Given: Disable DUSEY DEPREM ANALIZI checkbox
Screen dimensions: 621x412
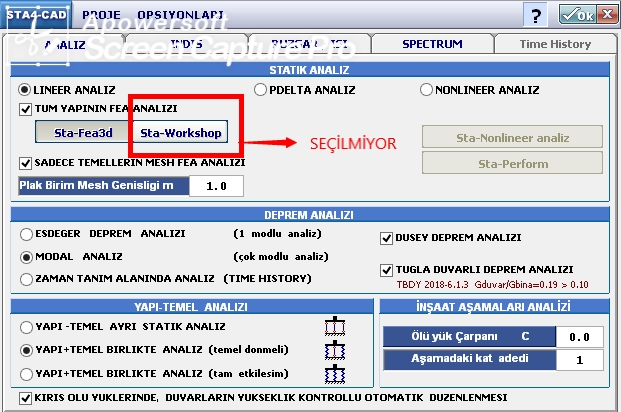Looking at the screenshot, I should click(x=387, y=238).
